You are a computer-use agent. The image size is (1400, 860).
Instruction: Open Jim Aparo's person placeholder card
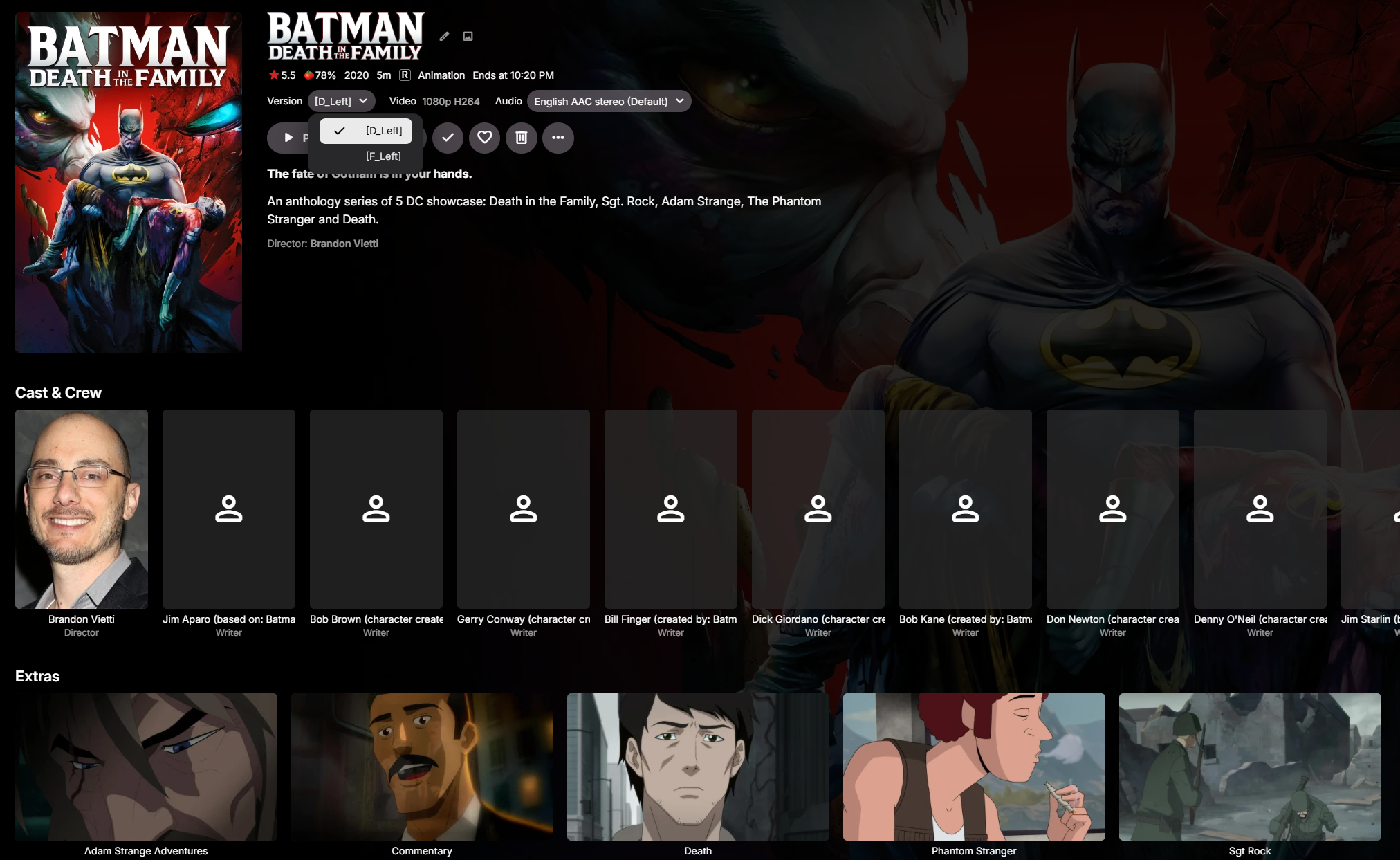pos(229,509)
